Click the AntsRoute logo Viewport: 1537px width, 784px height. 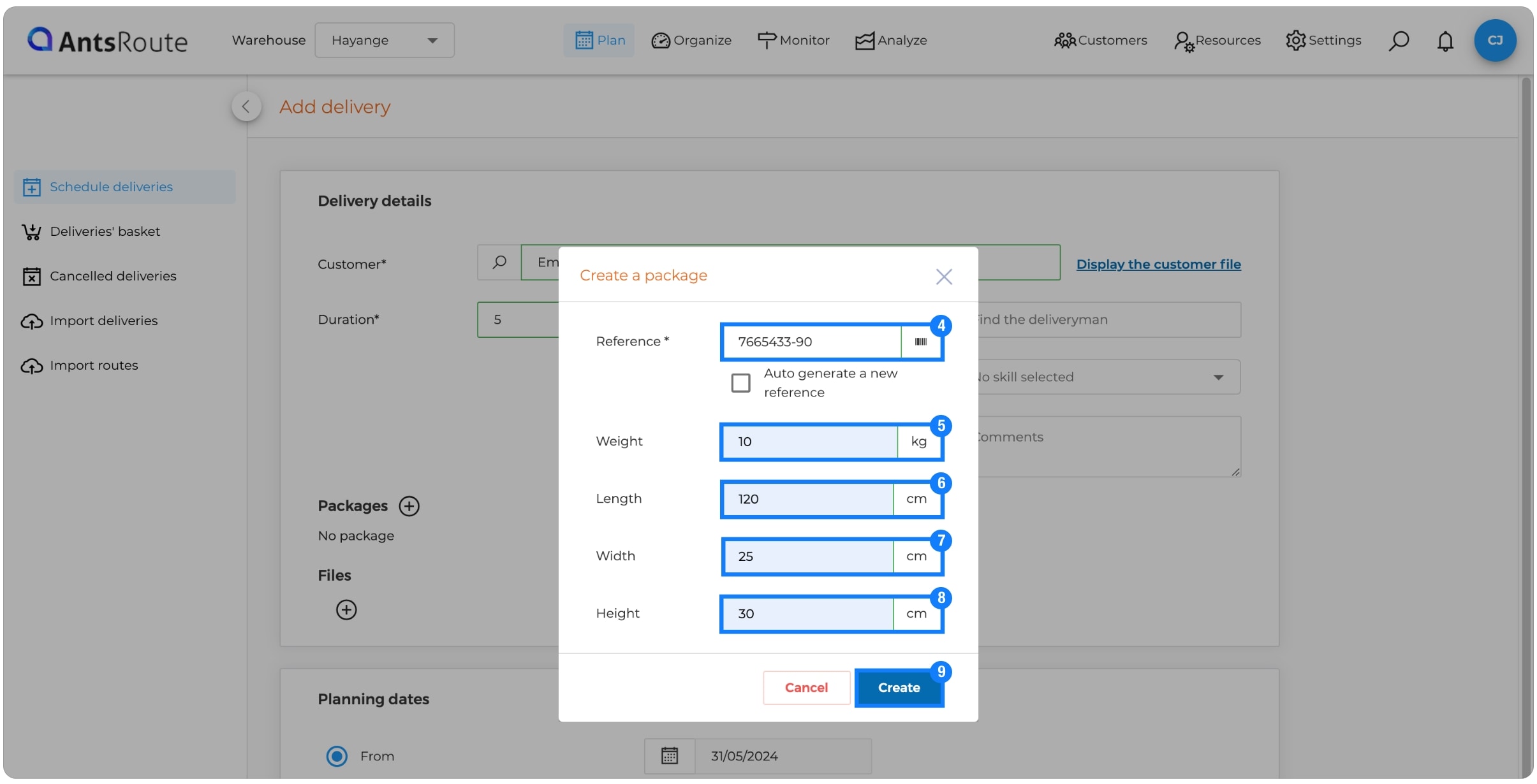coord(107,40)
